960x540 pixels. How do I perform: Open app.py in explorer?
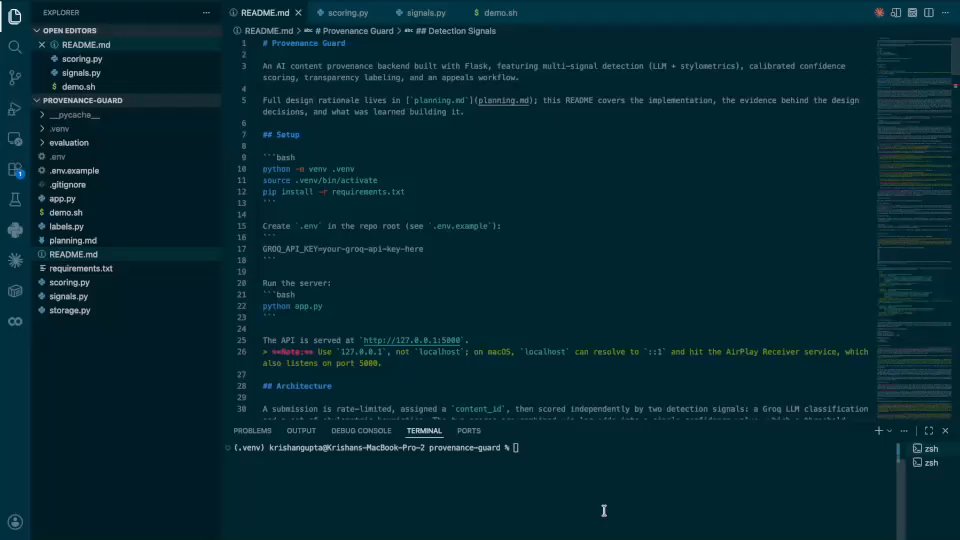pyautogui.click(x=62, y=199)
